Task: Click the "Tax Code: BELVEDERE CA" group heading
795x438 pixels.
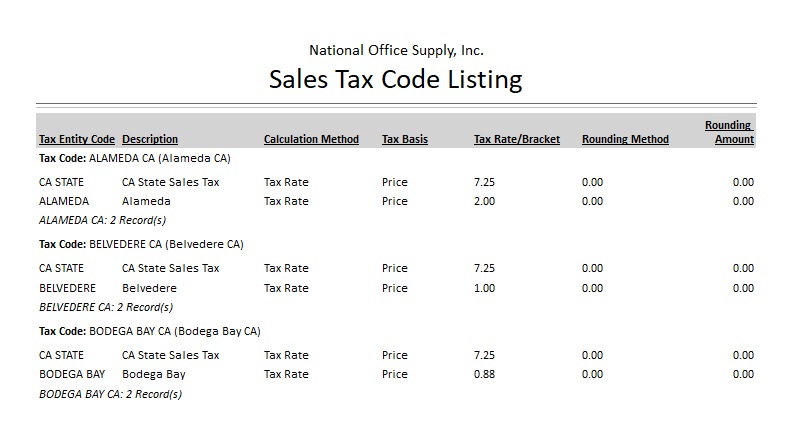Action: [141, 244]
